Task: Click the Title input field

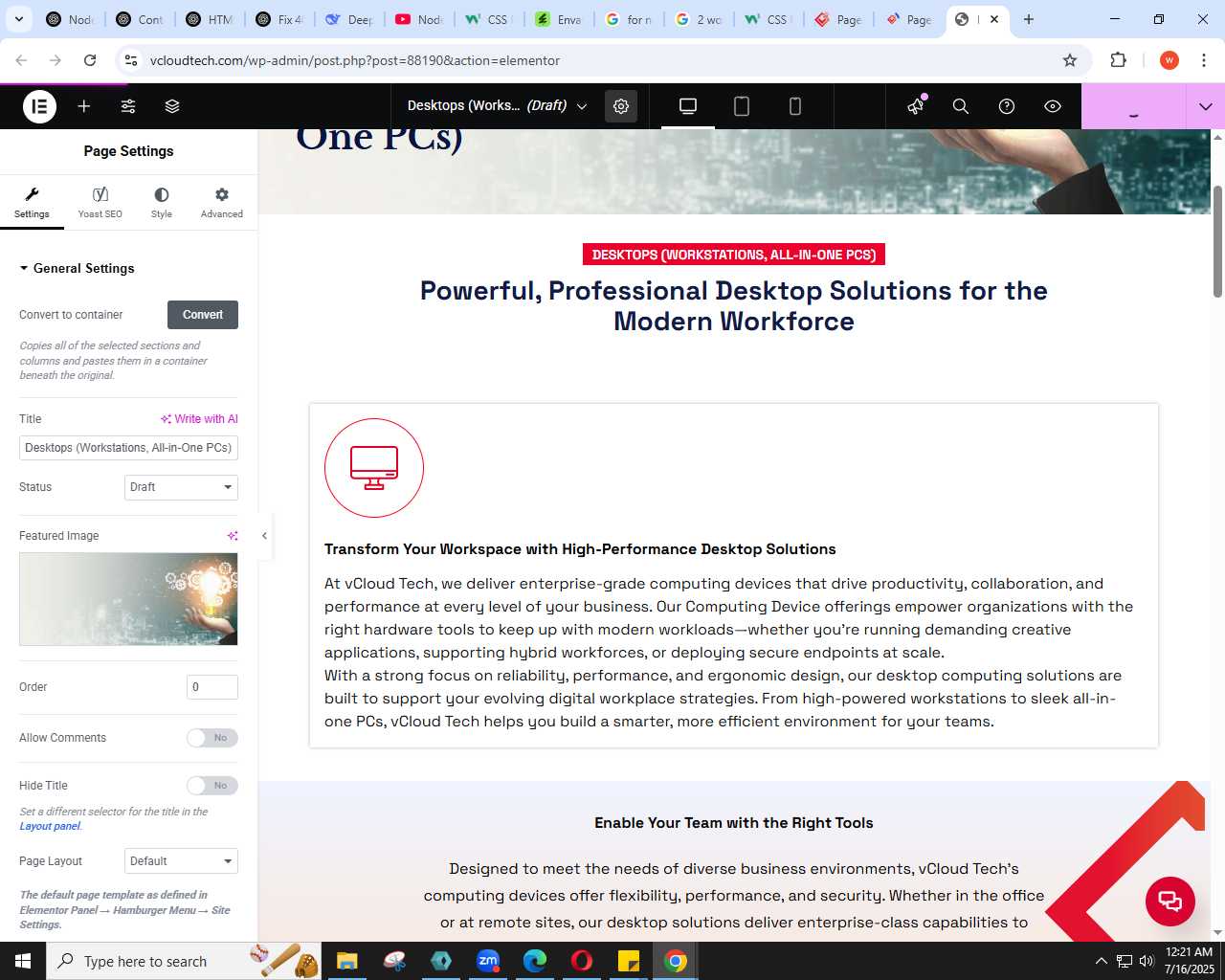Action: [128, 448]
